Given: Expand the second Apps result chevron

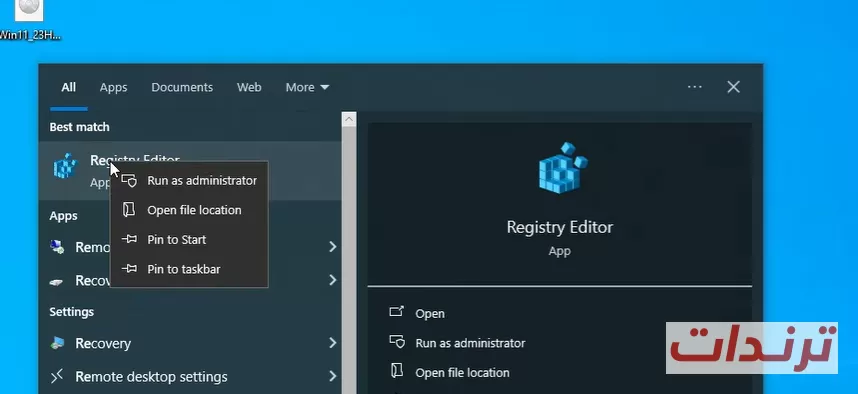Looking at the screenshot, I should (x=332, y=280).
